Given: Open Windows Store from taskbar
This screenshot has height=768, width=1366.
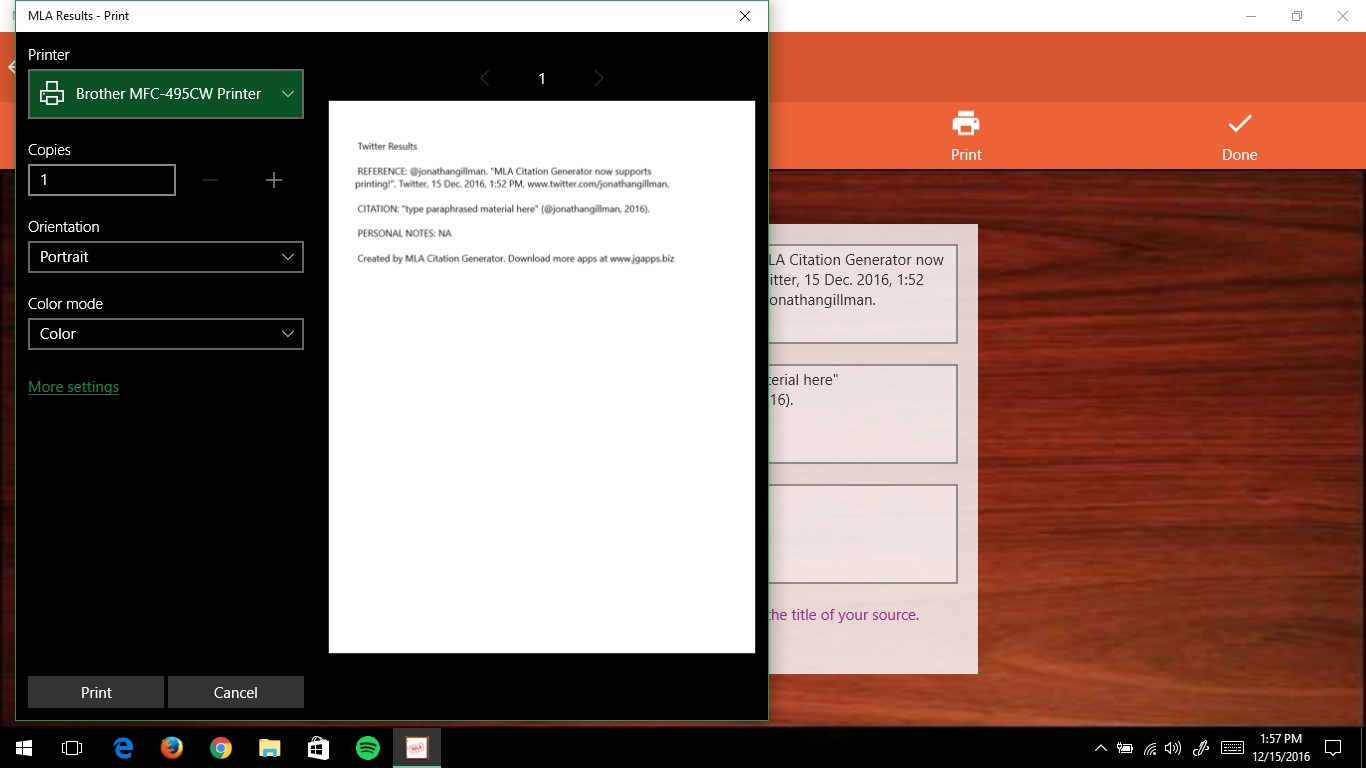Looking at the screenshot, I should coord(319,748).
